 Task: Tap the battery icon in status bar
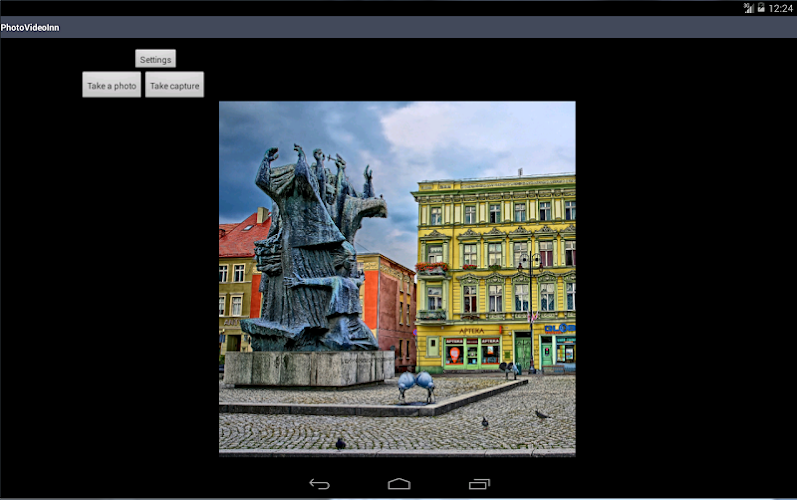pyautogui.click(x=761, y=7)
